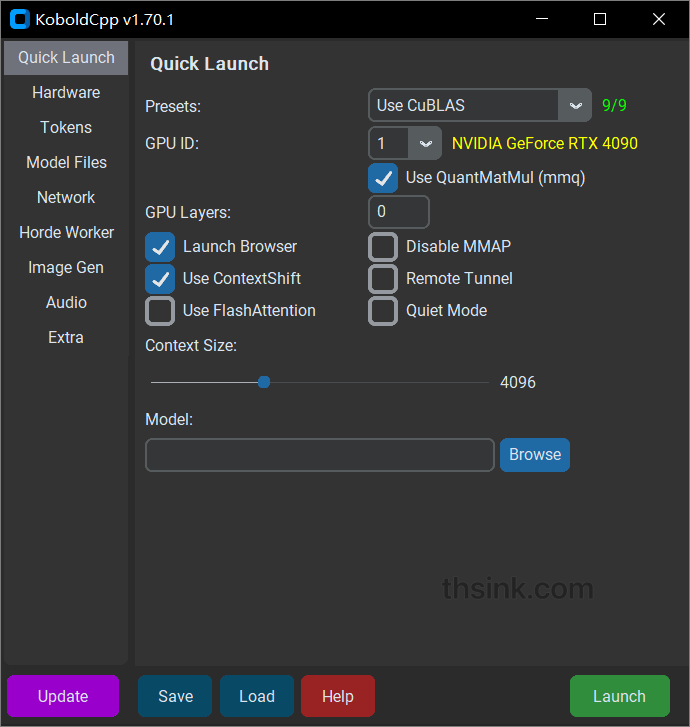Screen dimensions: 690x727
Task: Enable Remote Tunnel checkbox
Action: [x=383, y=279]
